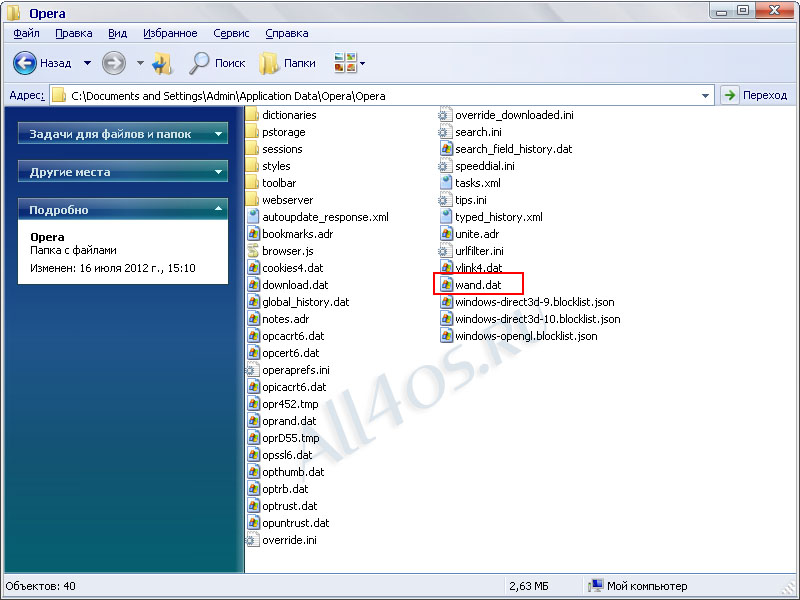The width and height of the screenshot is (800, 600).
Task: Select the browser.js script file icon
Action: tap(253, 251)
